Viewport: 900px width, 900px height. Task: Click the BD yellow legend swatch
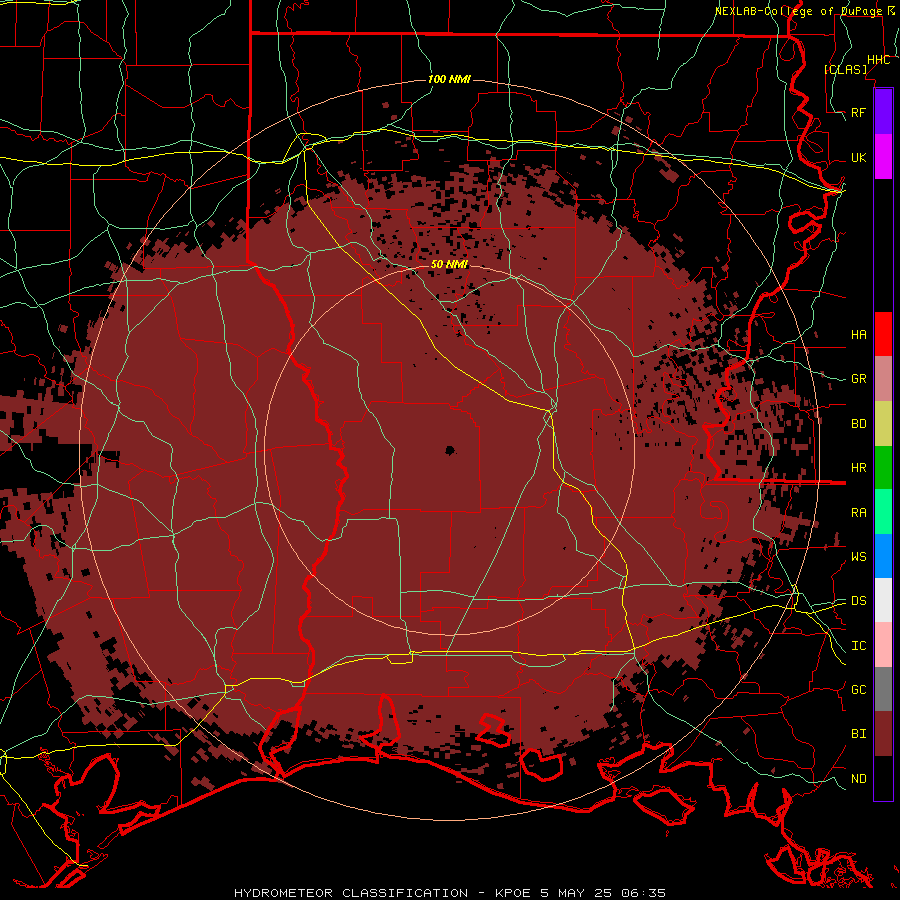pyautogui.click(x=883, y=424)
